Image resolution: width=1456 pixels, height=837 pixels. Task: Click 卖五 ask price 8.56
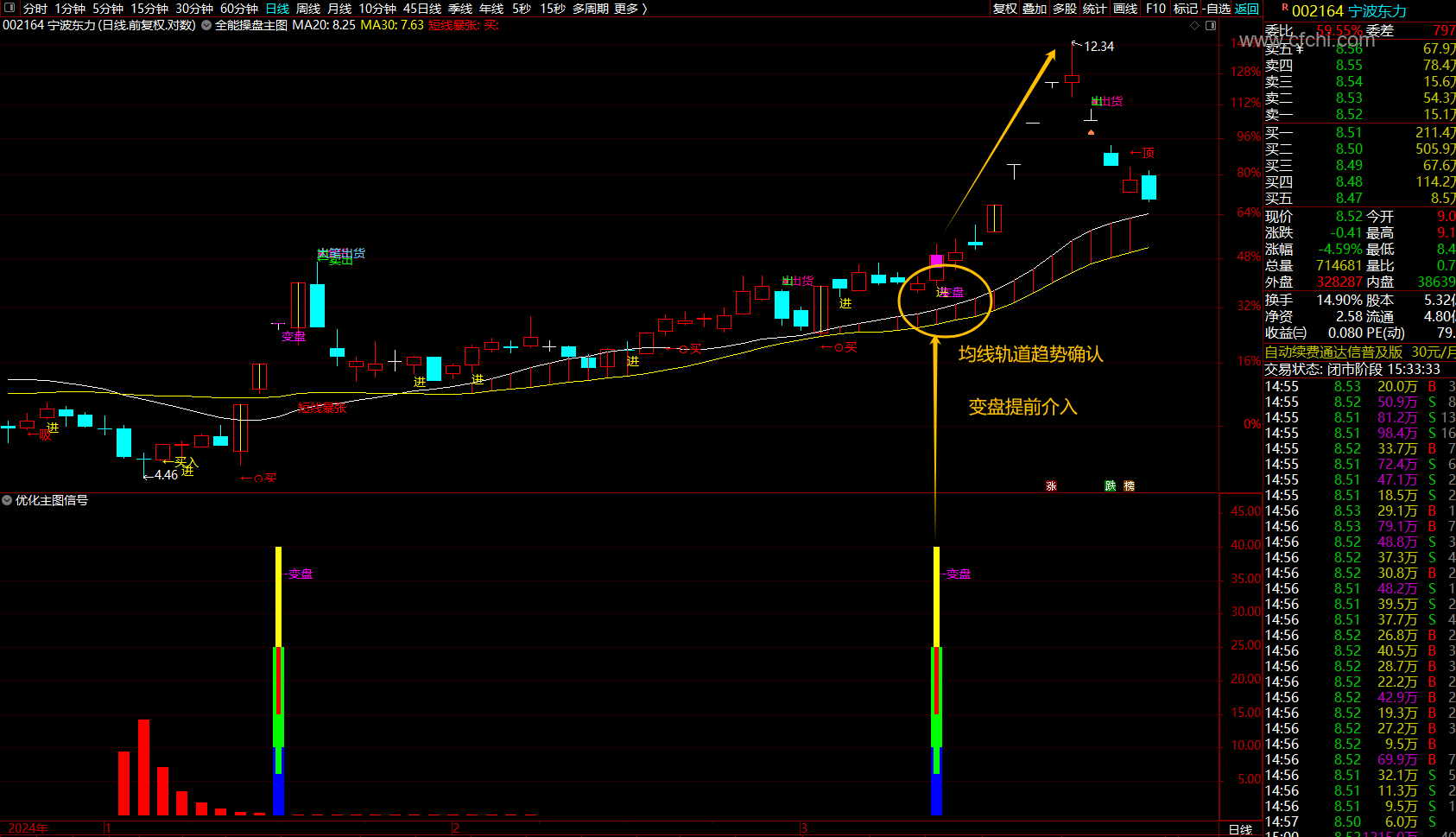(x=1349, y=49)
